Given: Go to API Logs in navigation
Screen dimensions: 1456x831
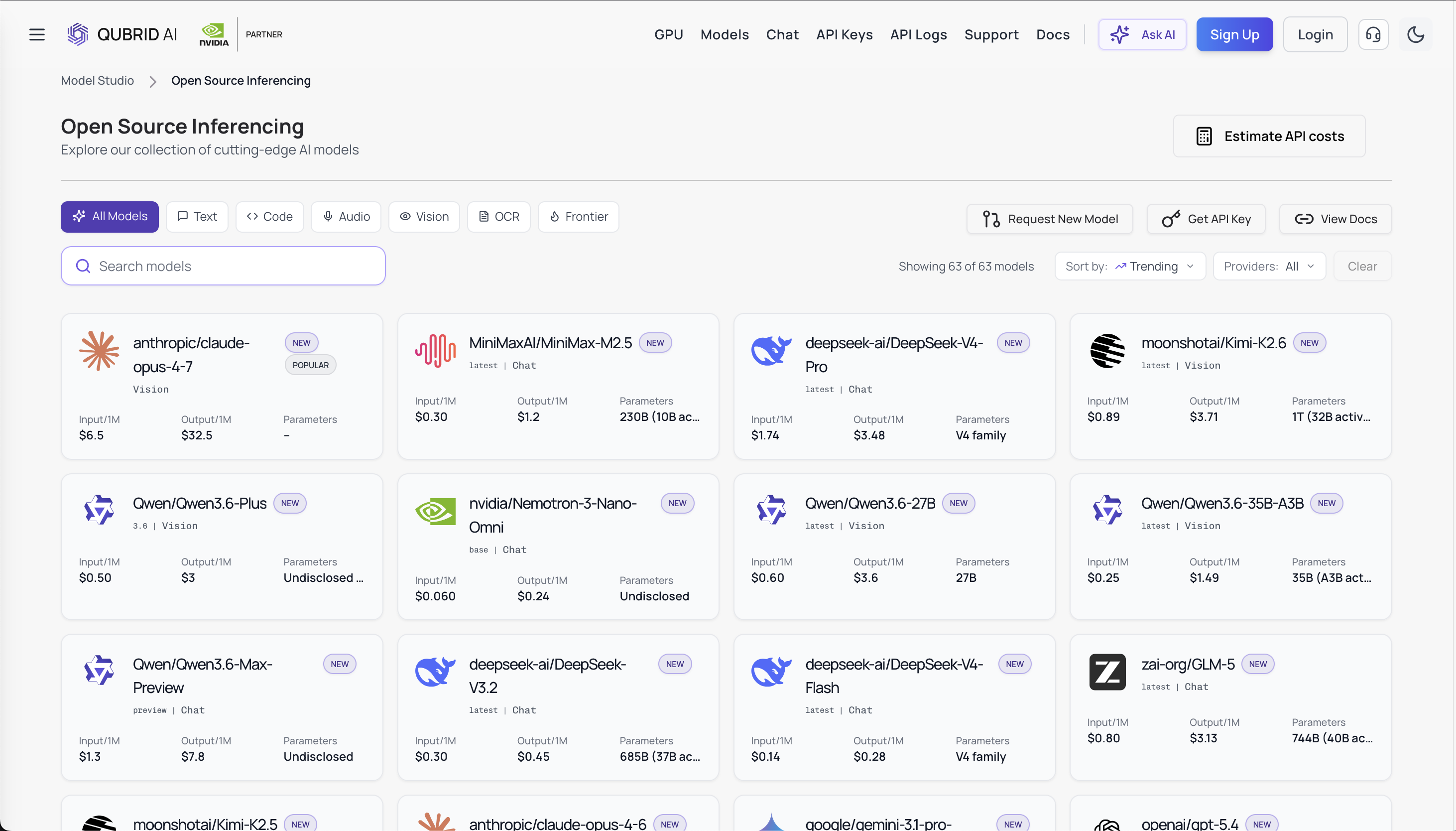Looking at the screenshot, I should pyautogui.click(x=918, y=34).
